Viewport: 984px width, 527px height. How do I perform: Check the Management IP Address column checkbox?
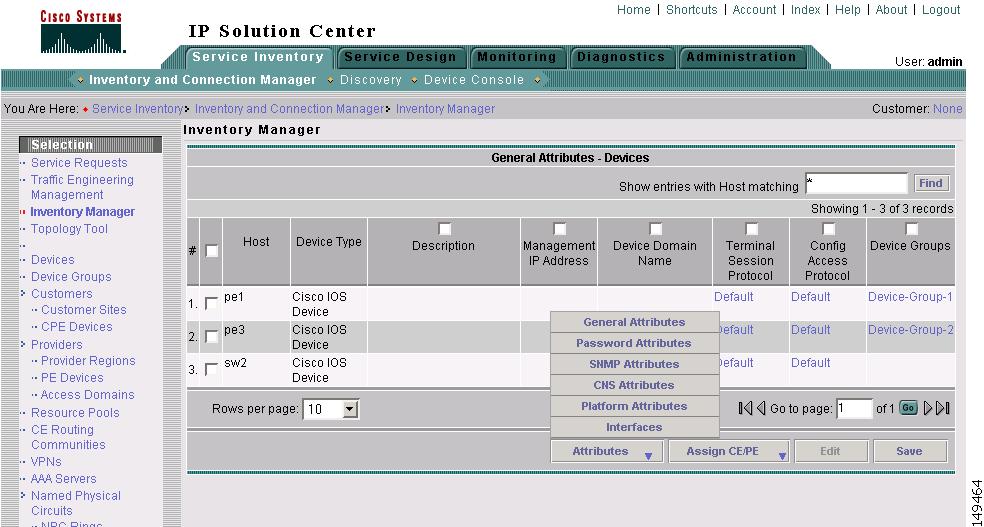coord(559,228)
